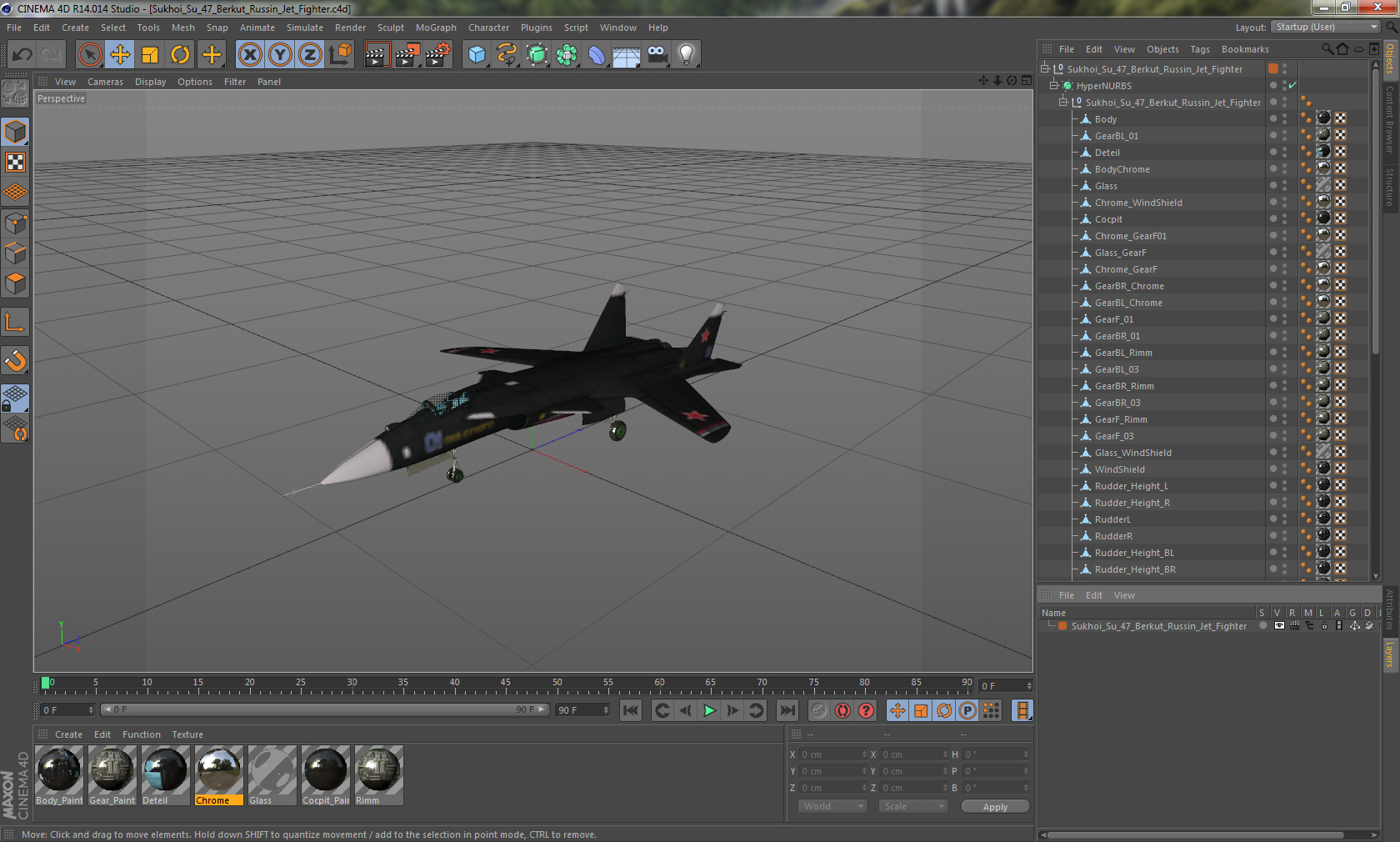Toggle snapping magnet icon

pos(16,360)
